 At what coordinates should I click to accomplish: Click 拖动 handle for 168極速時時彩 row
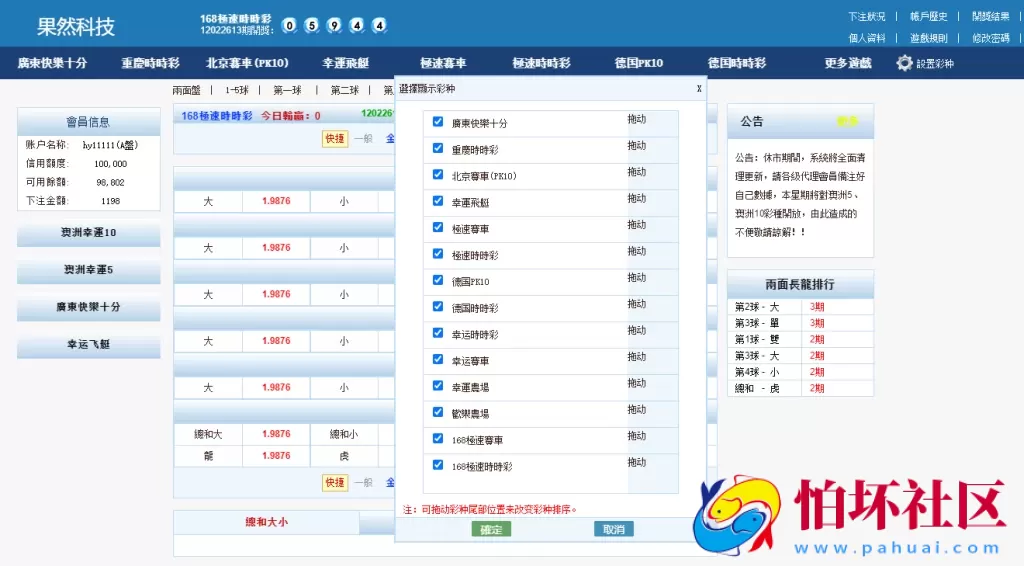tap(637, 462)
